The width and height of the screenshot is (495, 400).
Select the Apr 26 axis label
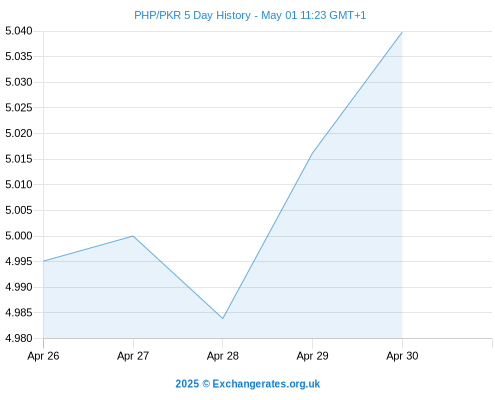[43, 356]
